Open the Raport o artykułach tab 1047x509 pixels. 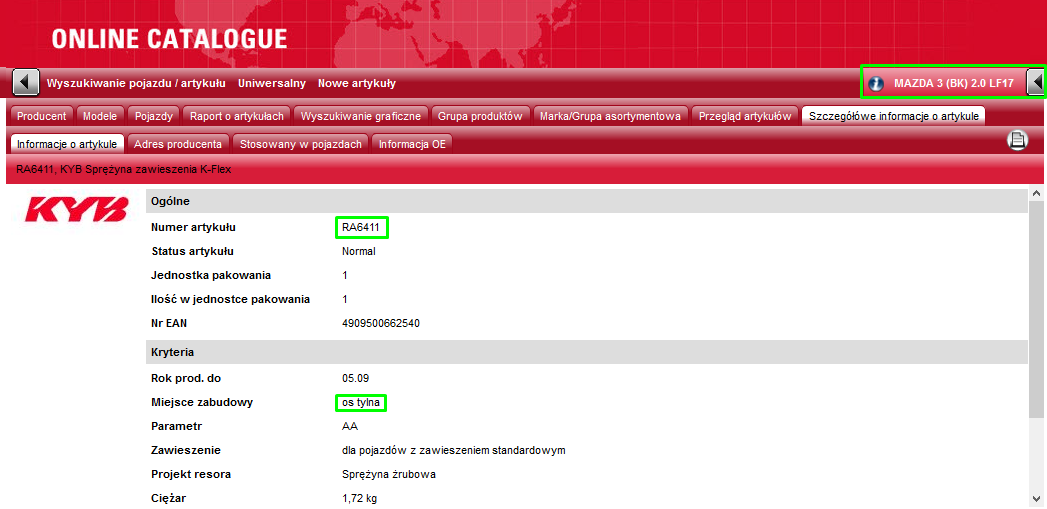click(x=238, y=116)
